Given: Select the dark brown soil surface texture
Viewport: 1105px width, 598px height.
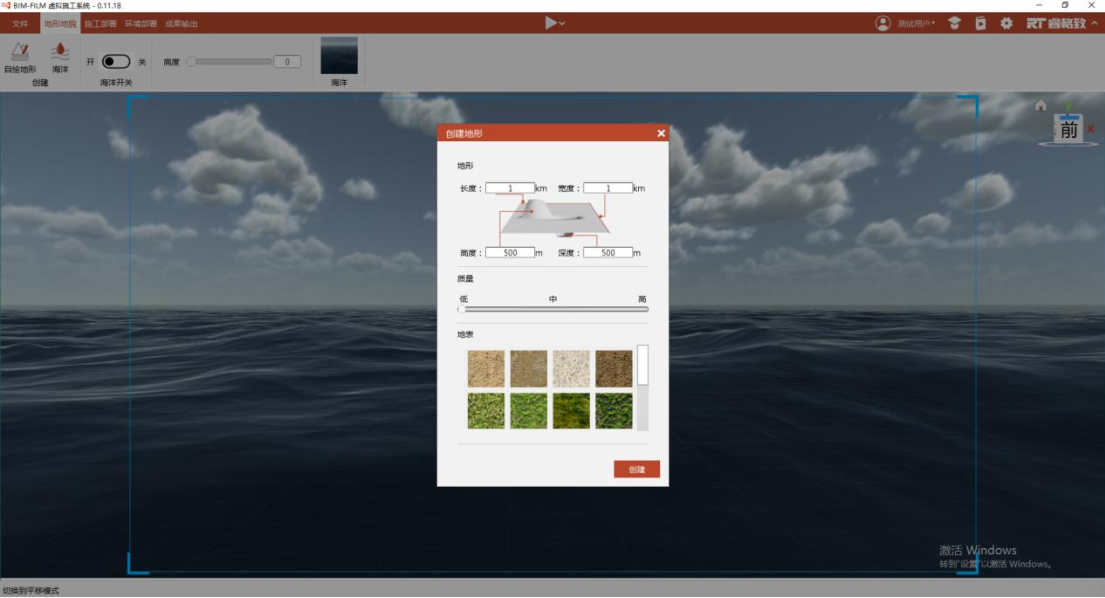Looking at the screenshot, I should 614,368.
